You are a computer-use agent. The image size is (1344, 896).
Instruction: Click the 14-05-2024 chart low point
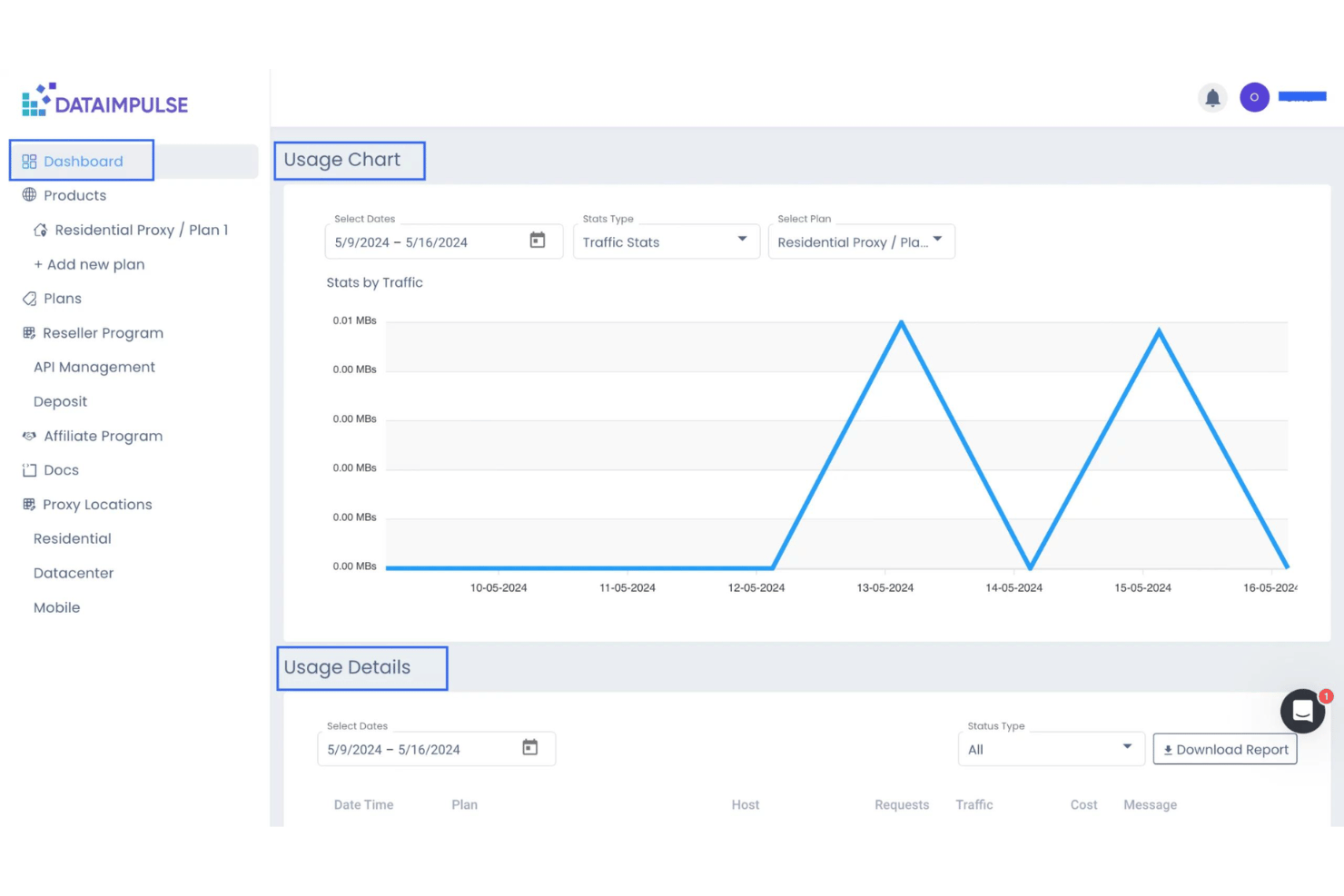[x=1030, y=567]
